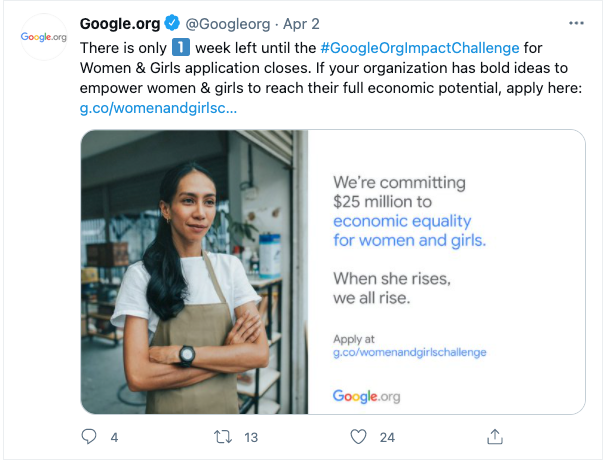Open the share tweet icon
The height and width of the screenshot is (460, 603).
[494, 437]
